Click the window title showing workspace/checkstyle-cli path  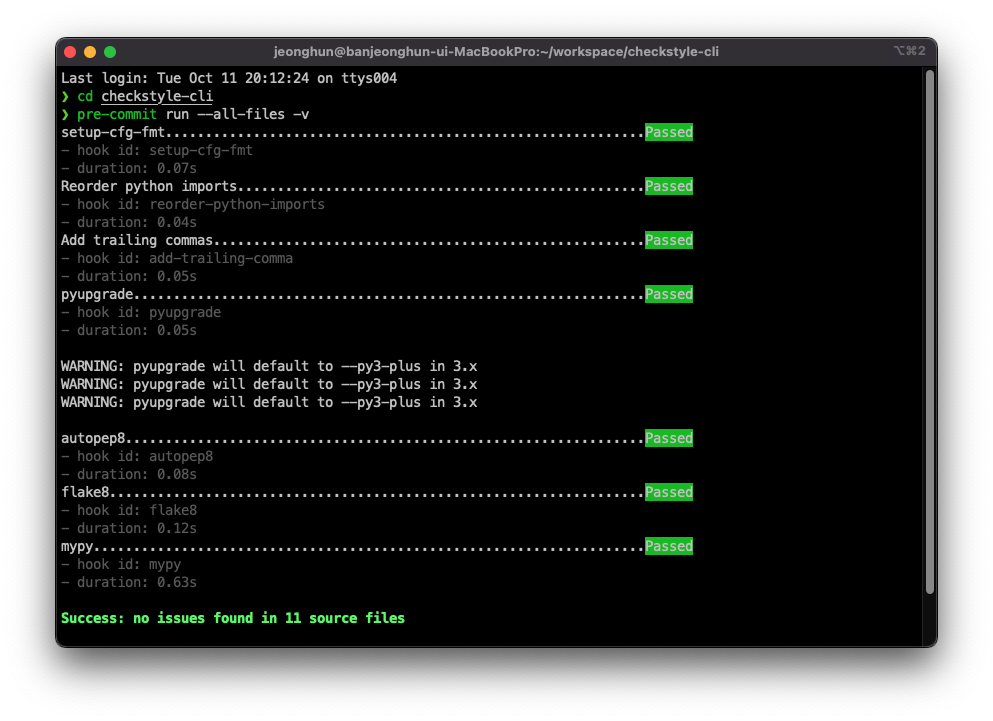pos(496,52)
